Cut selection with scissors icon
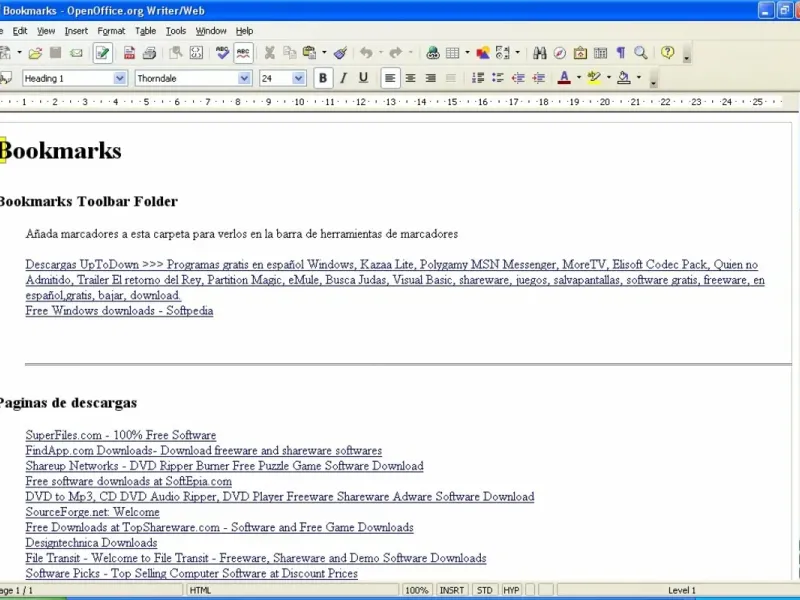800x600 pixels. [269, 53]
